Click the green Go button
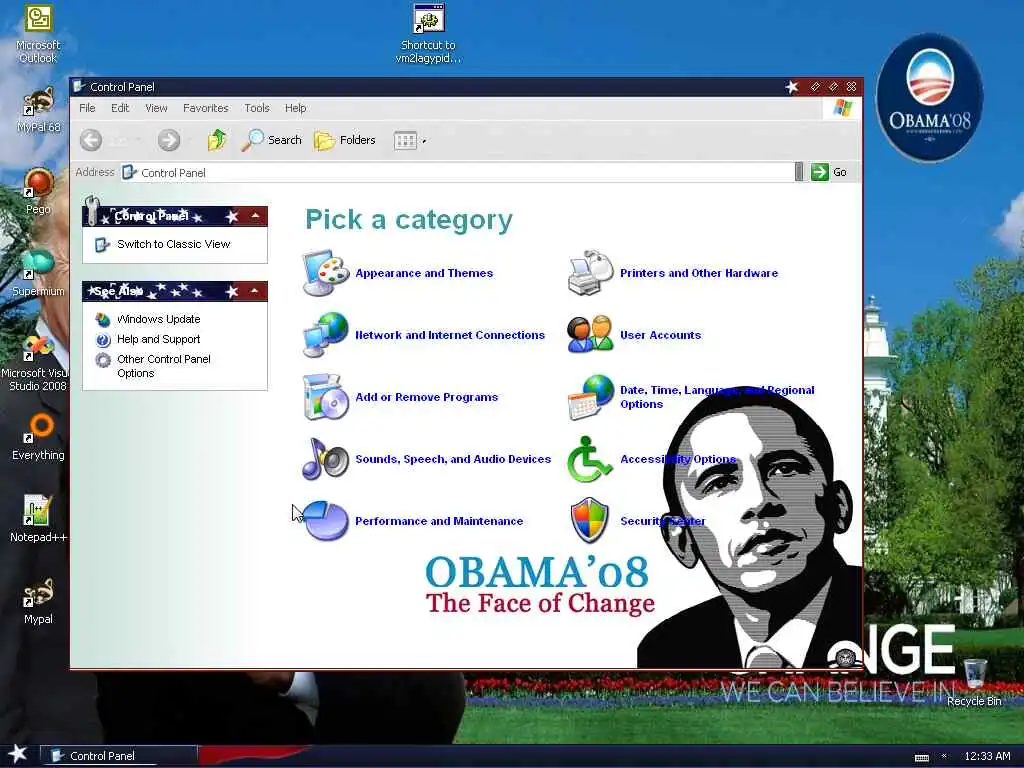The height and width of the screenshot is (768, 1024). (x=829, y=172)
